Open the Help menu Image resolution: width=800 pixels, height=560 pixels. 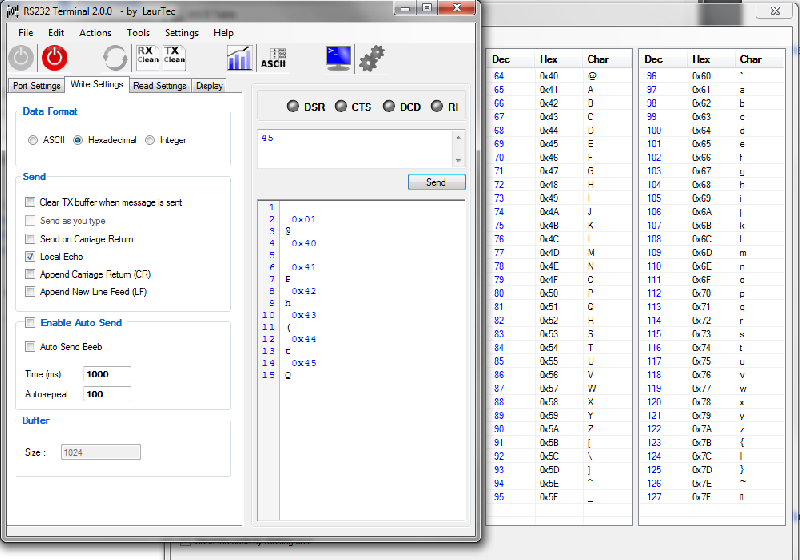[223, 33]
